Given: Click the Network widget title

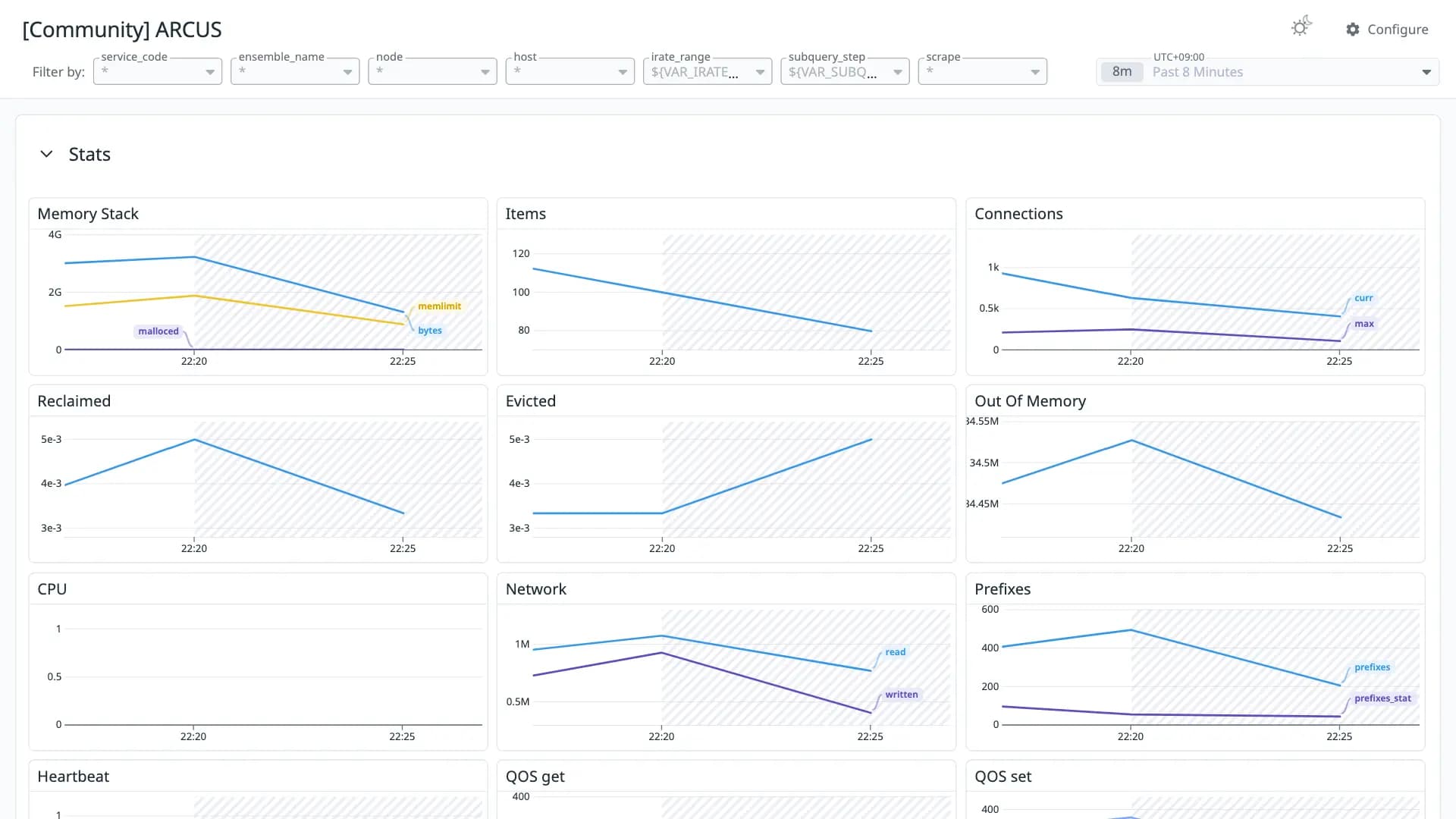Looking at the screenshot, I should point(536,589).
